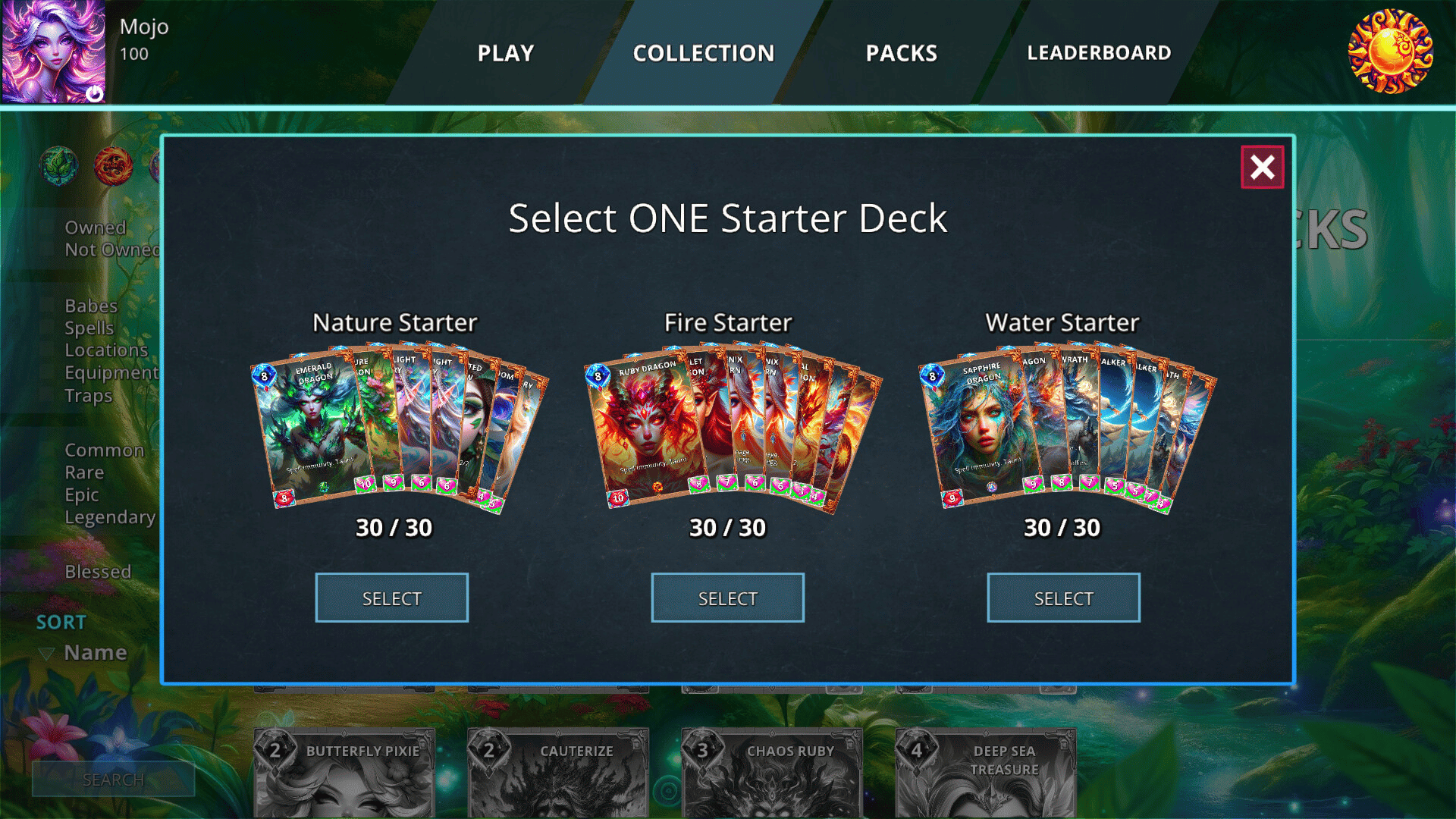Toggle the Spells type filter
This screenshot has height=819, width=1456.
pyautogui.click(x=89, y=328)
